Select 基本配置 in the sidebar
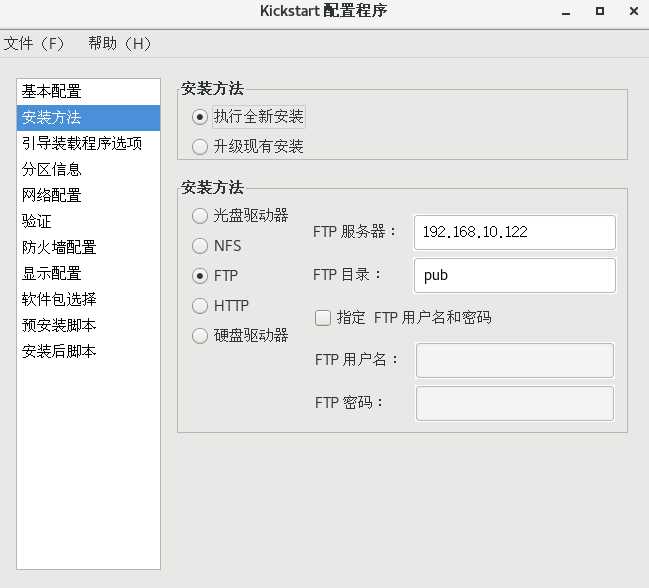The width and height of the screenshot is (649, 588). click(88, 91)
